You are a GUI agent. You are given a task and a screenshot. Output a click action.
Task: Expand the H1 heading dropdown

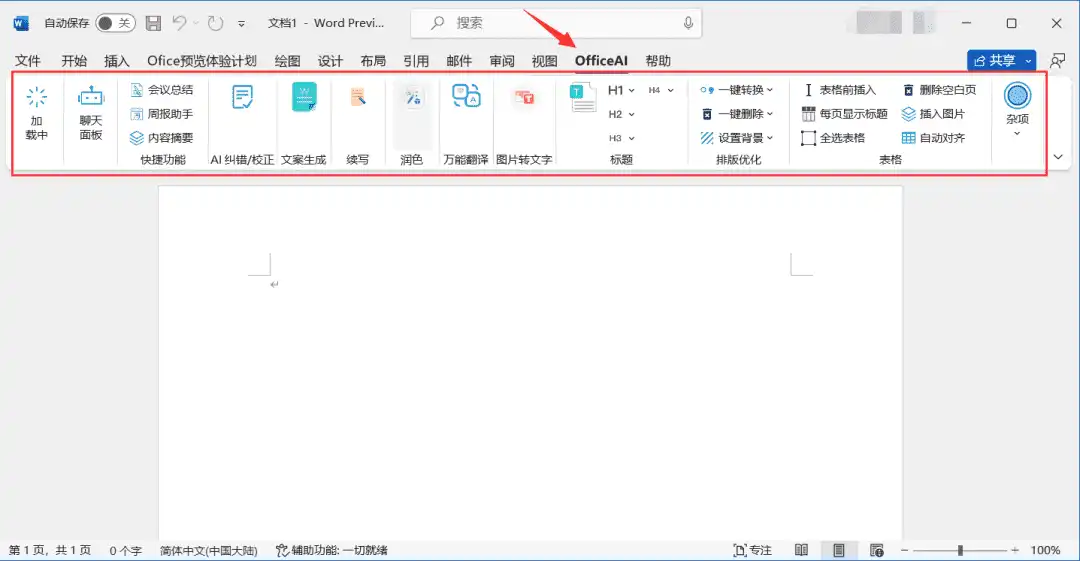click(621, 90)
